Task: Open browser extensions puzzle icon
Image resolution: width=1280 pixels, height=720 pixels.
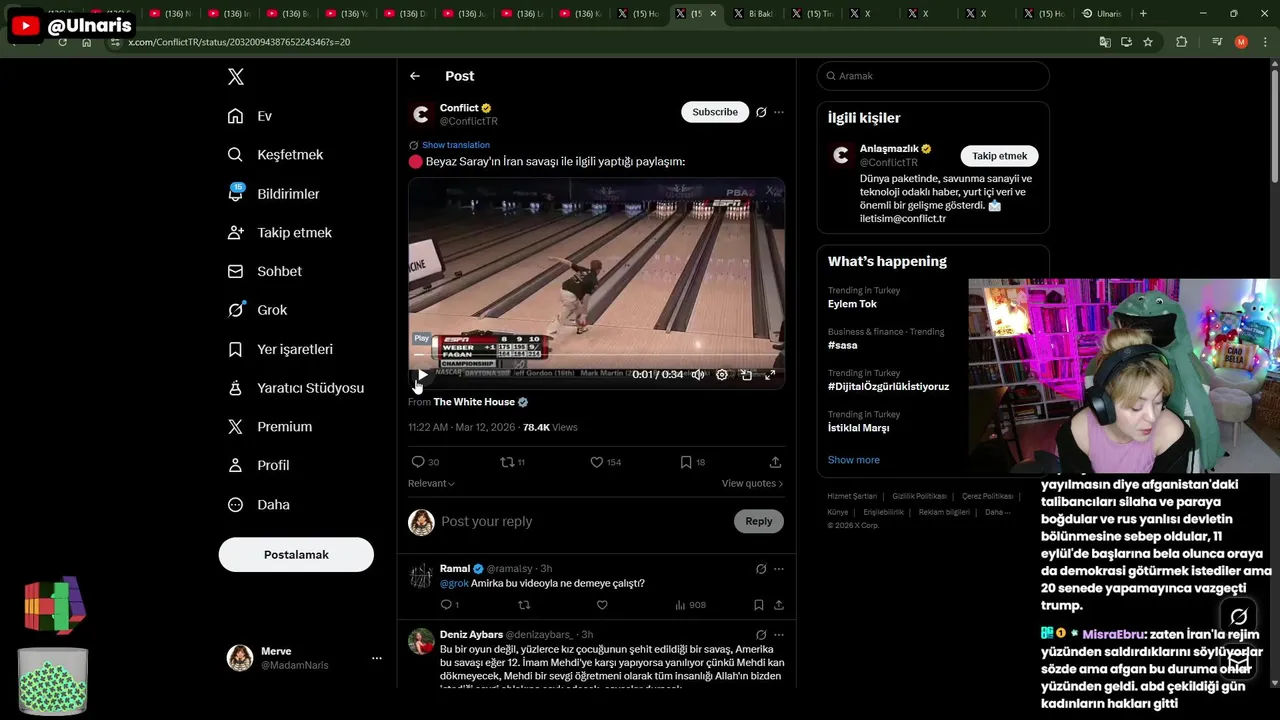Action: tap(1182, 42)
